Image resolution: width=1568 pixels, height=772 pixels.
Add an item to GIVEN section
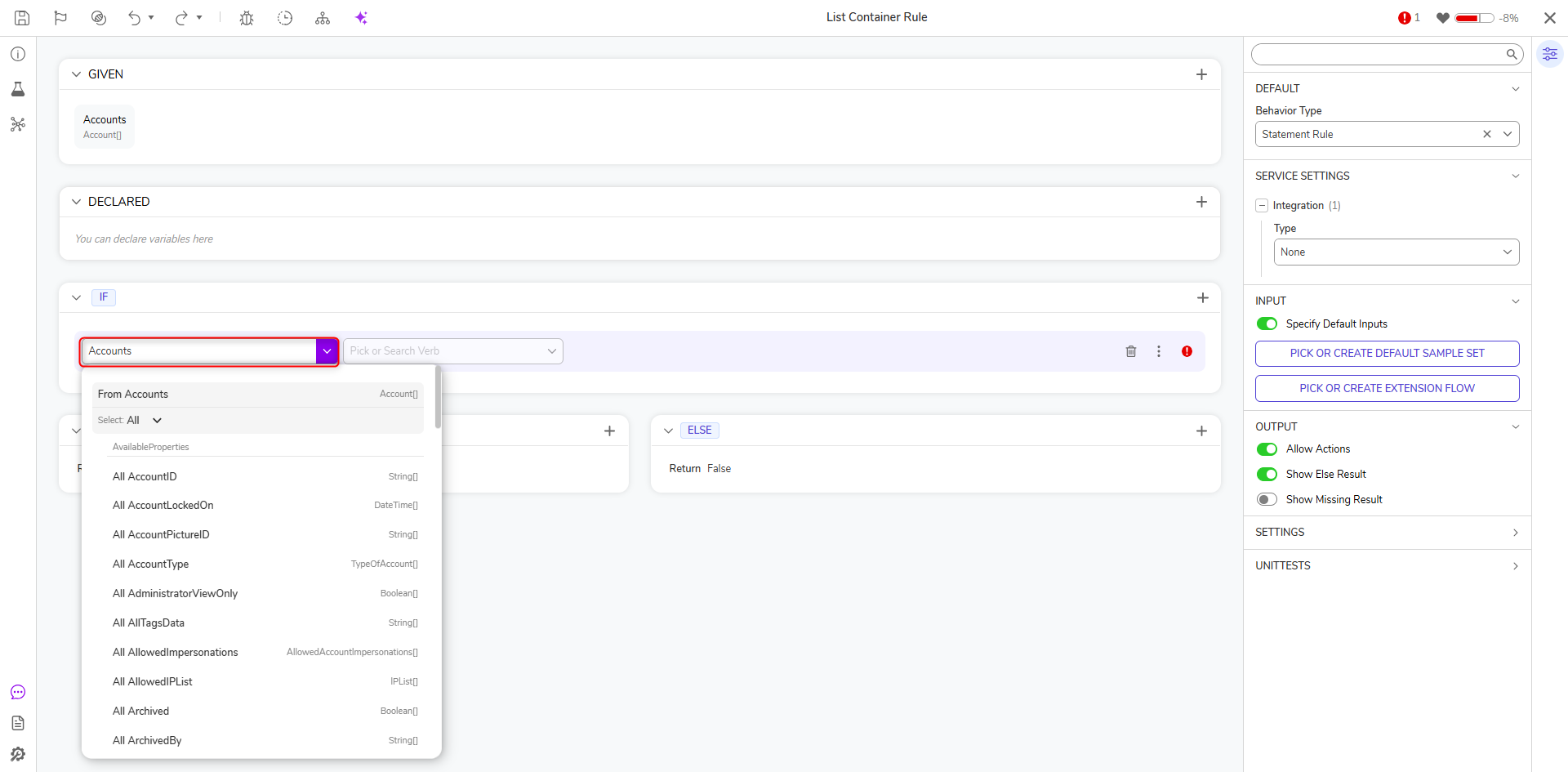[1201, 74]
